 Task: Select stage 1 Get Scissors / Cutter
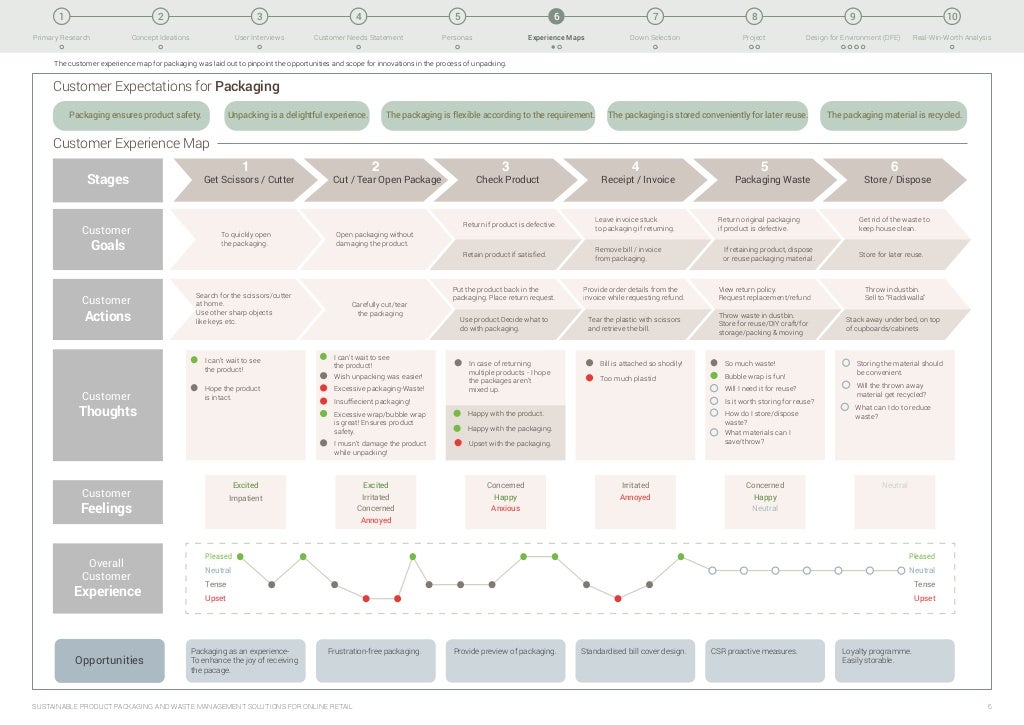coord(245,180)
